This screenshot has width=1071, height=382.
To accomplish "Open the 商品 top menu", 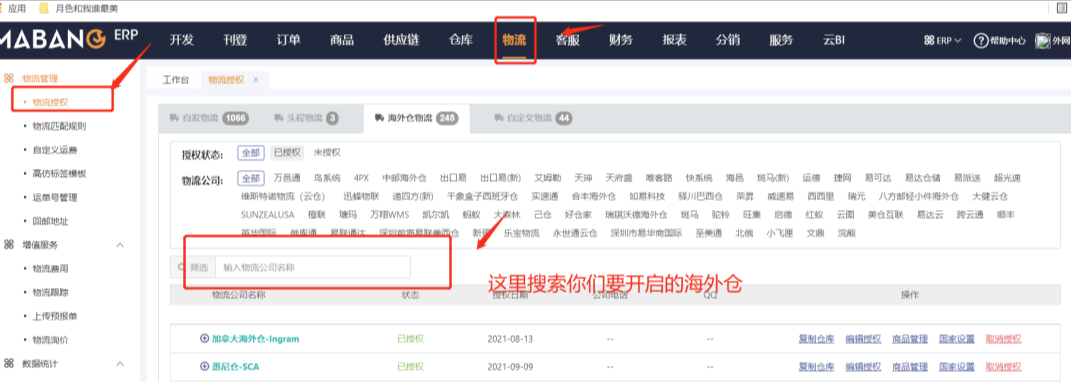I will click(342, 40).
